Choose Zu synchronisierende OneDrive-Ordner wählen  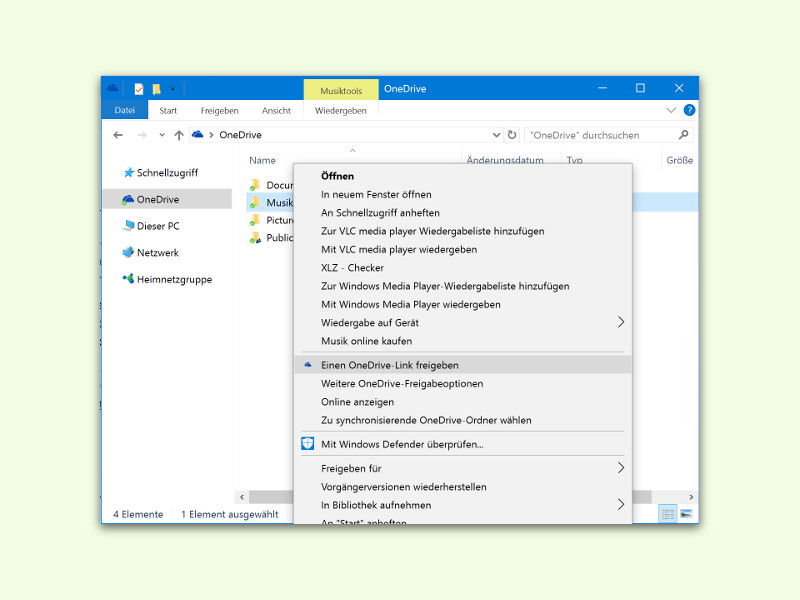(463, 420)
